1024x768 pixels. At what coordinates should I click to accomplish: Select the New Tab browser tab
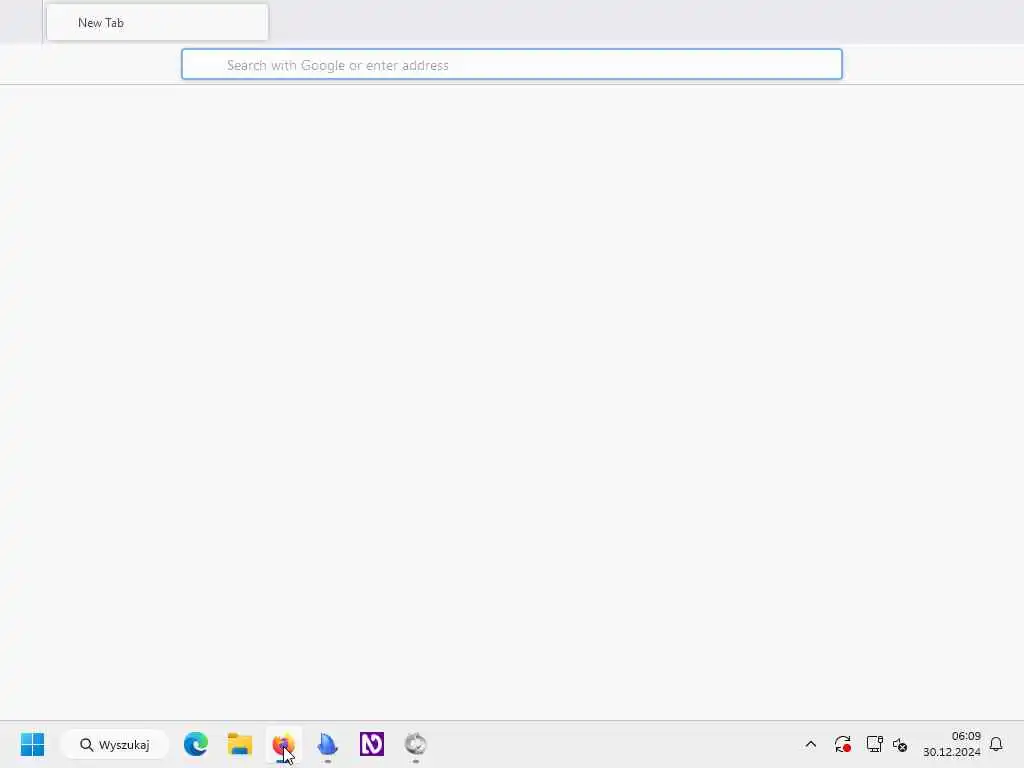point(157,22)
